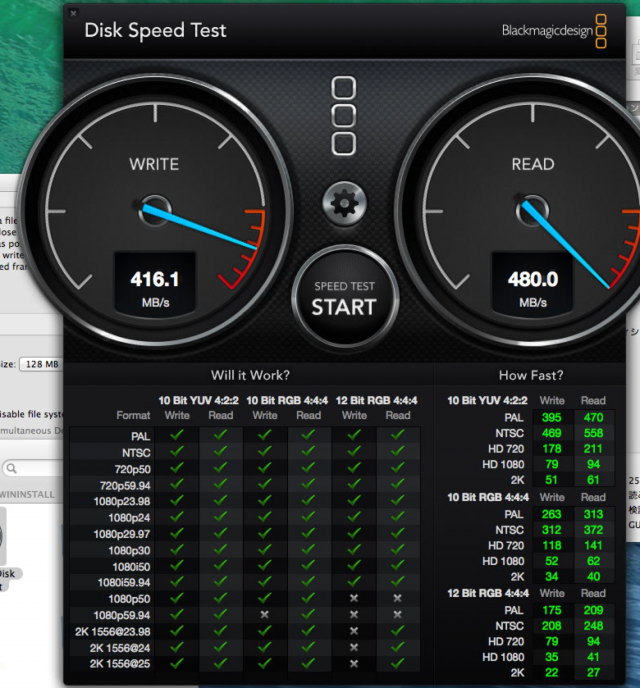Open the settings gear button
This screenshot has height=689, width=640.
pos(344,203)
